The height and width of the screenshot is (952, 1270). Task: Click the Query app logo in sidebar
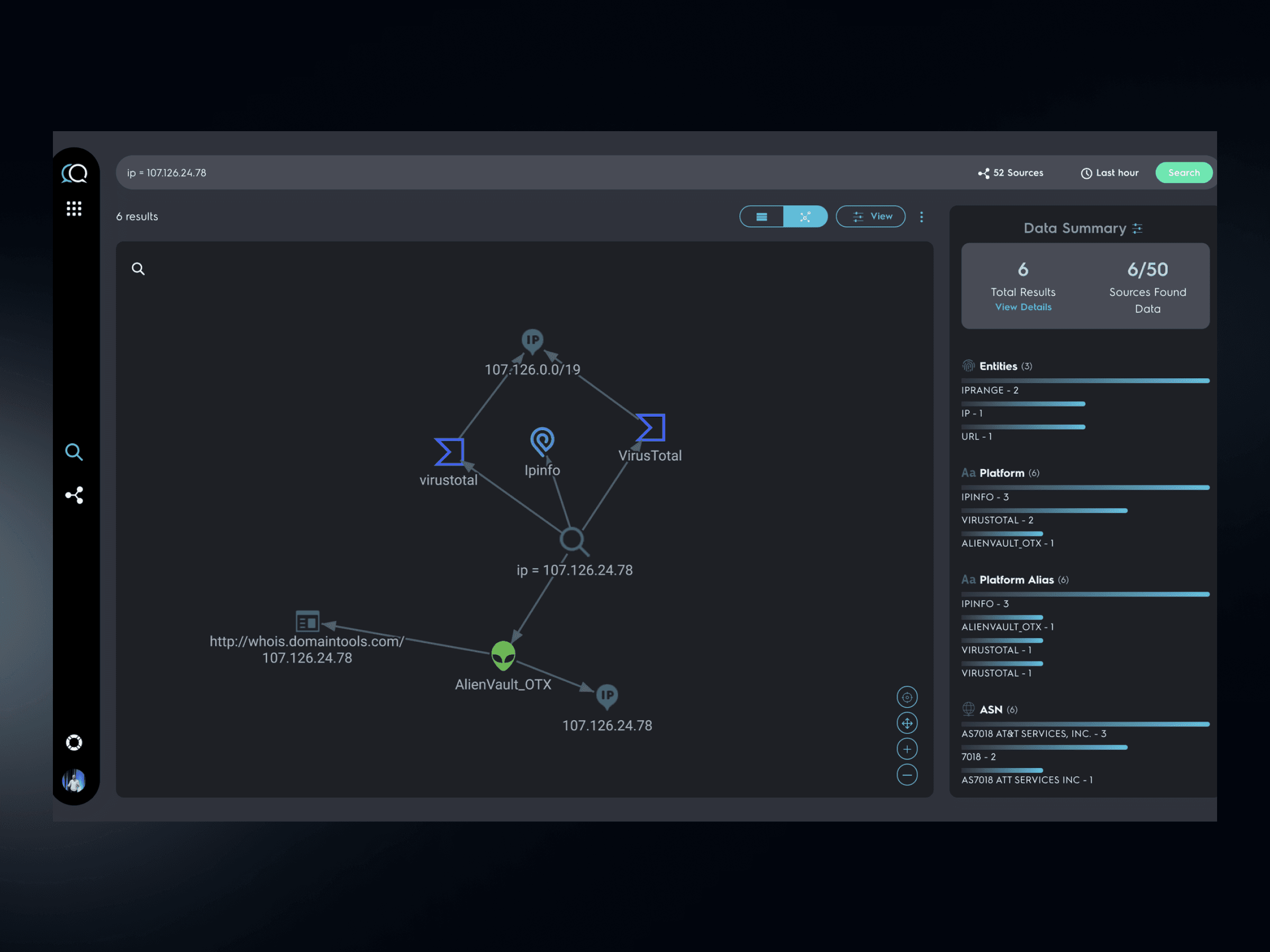74,173
